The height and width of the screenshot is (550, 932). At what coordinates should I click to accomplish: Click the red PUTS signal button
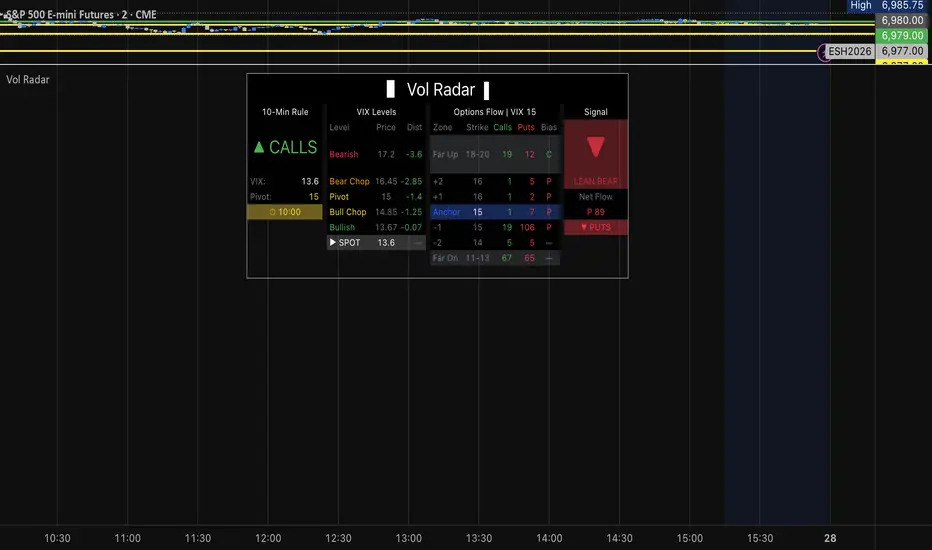[596, 227]
